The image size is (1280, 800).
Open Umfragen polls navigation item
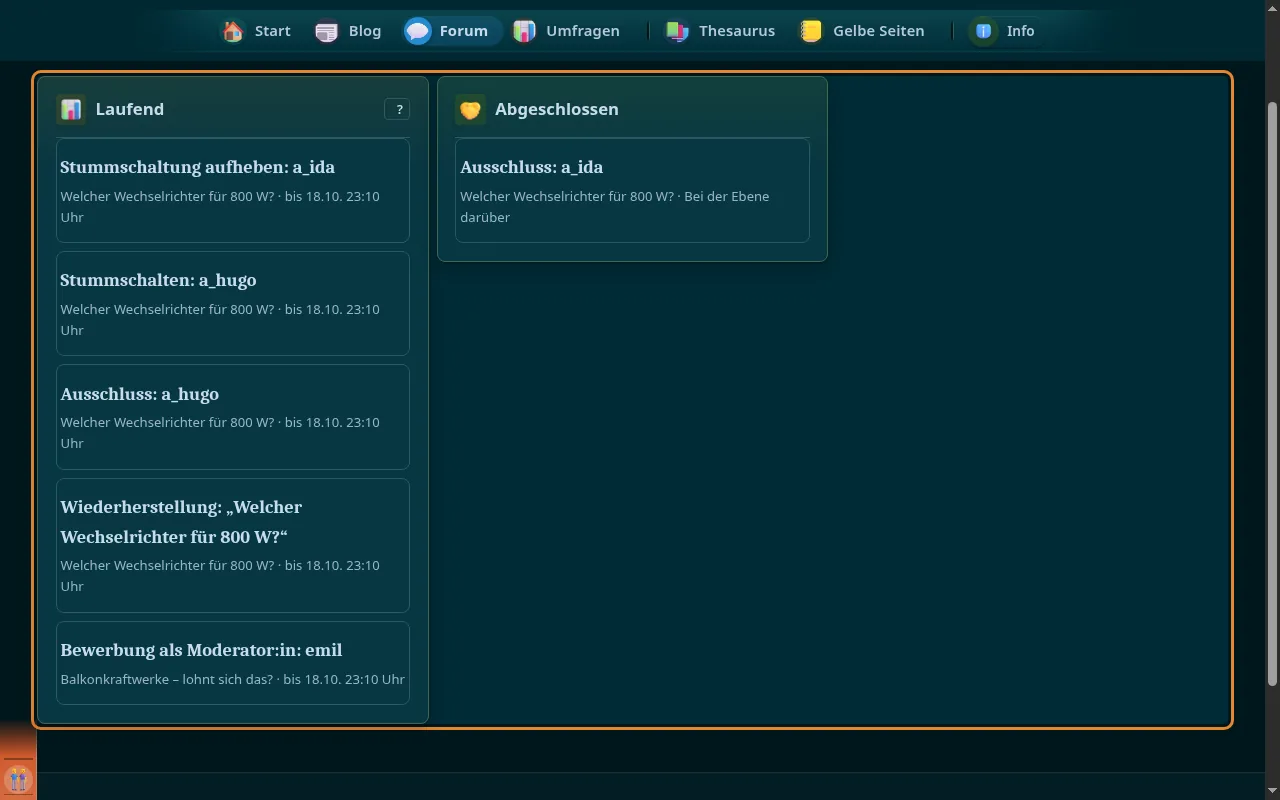[566, 31]
